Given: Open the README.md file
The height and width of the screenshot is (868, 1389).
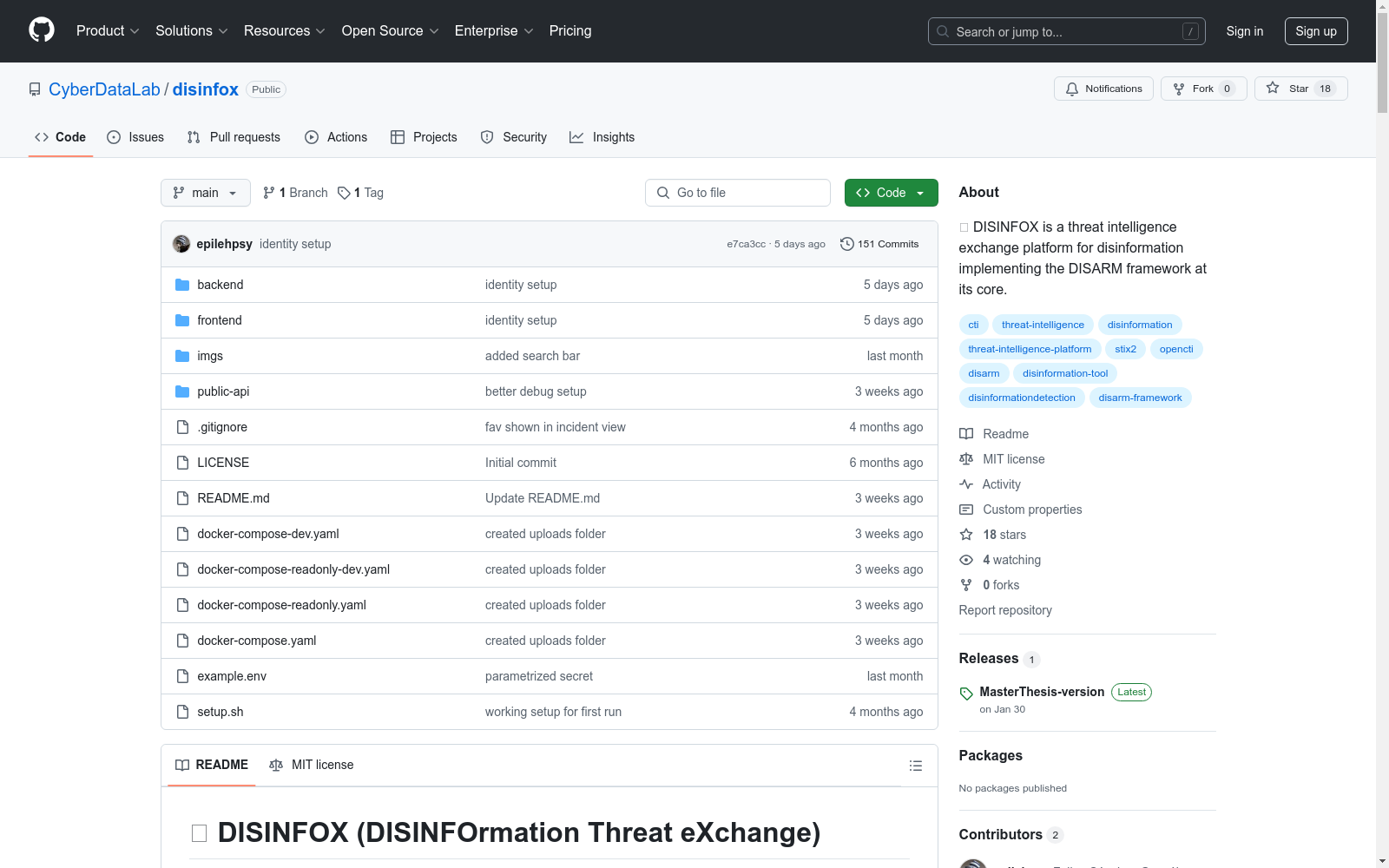Looking at the screenshot, I should (234, 498).
